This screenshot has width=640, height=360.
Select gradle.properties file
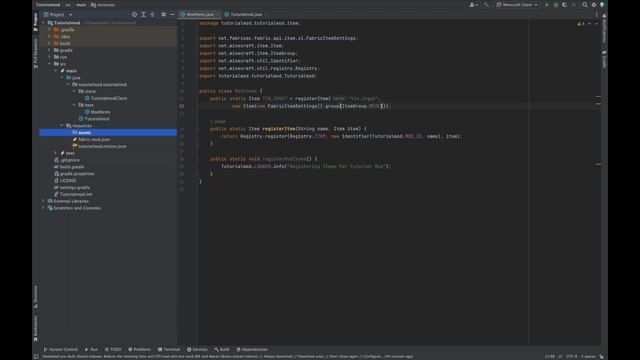coord(74,174)
